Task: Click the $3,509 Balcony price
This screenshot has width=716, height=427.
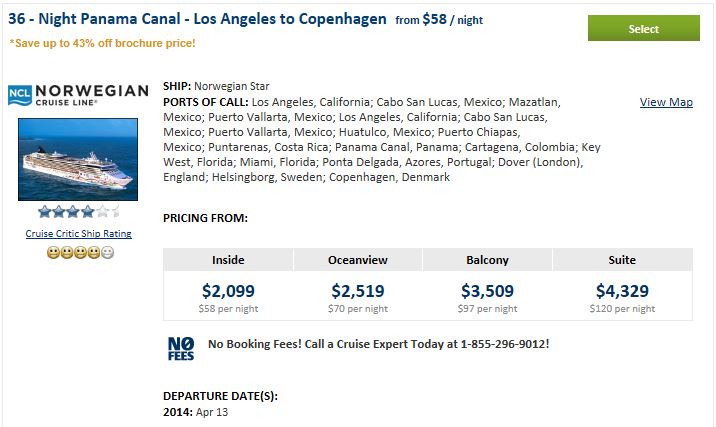Action: click(487, 291)
